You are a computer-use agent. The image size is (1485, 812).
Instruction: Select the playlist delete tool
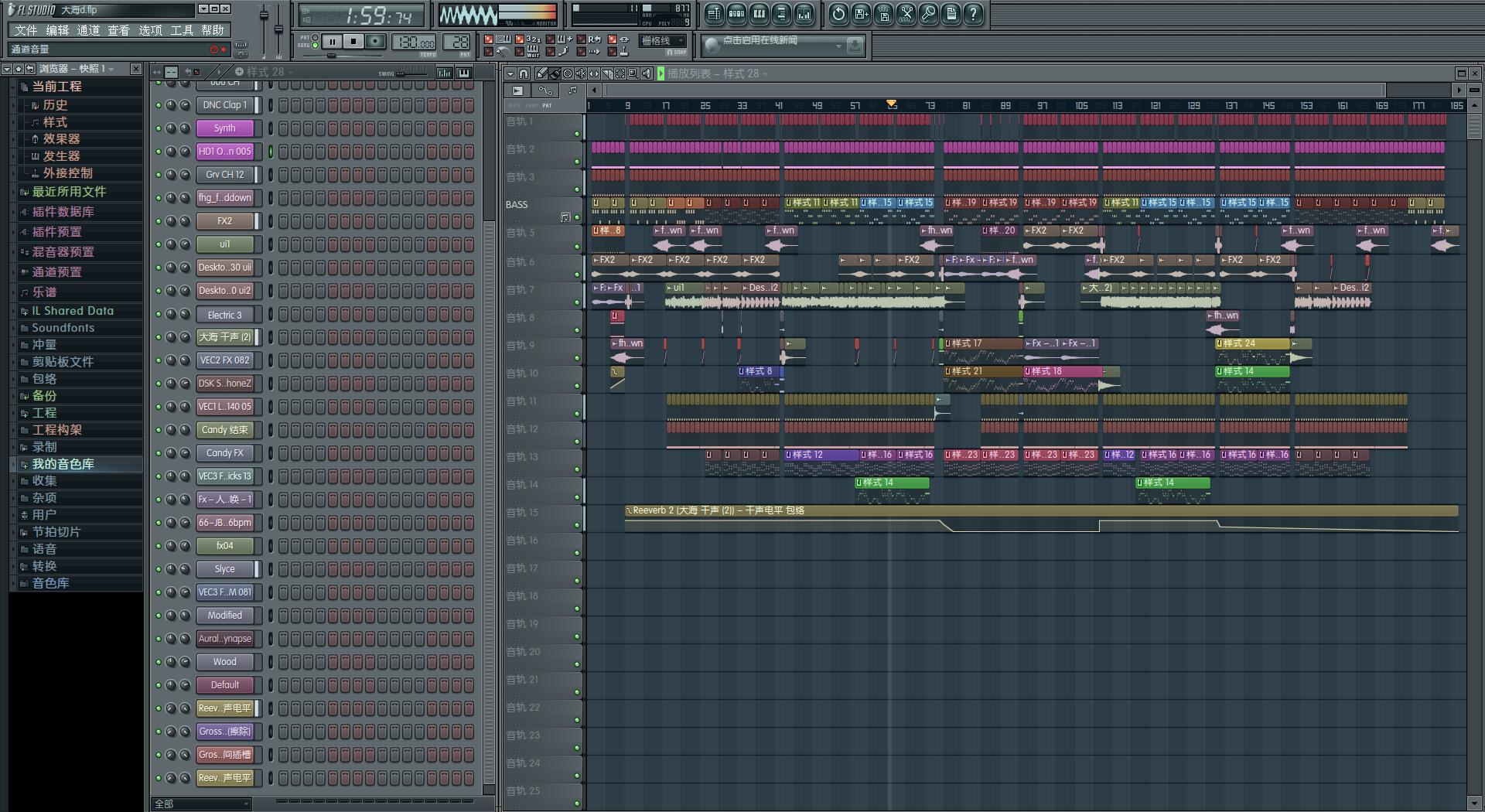568,73
